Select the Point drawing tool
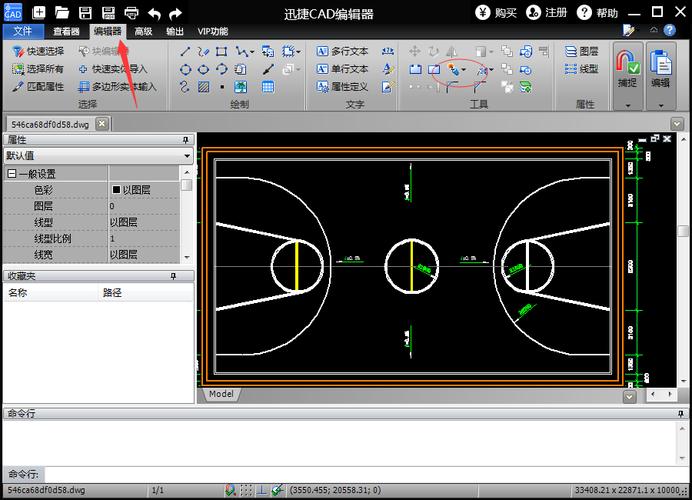The height and width of the screenshot is (500, 692). coord(222,87)
